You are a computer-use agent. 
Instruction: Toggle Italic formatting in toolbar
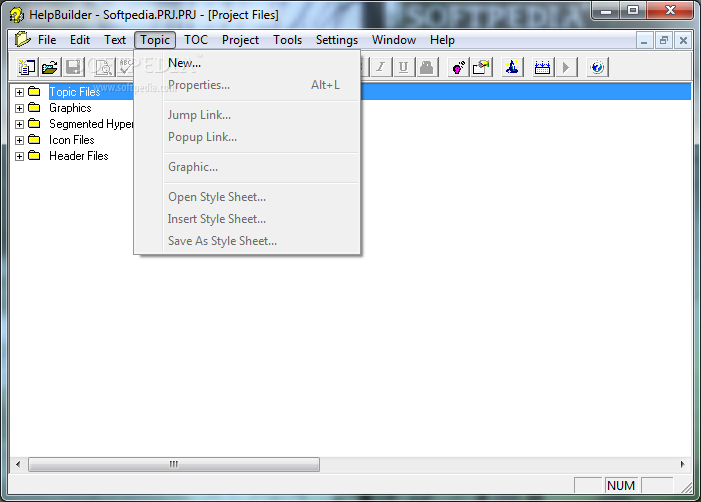(x=380, y=67)
